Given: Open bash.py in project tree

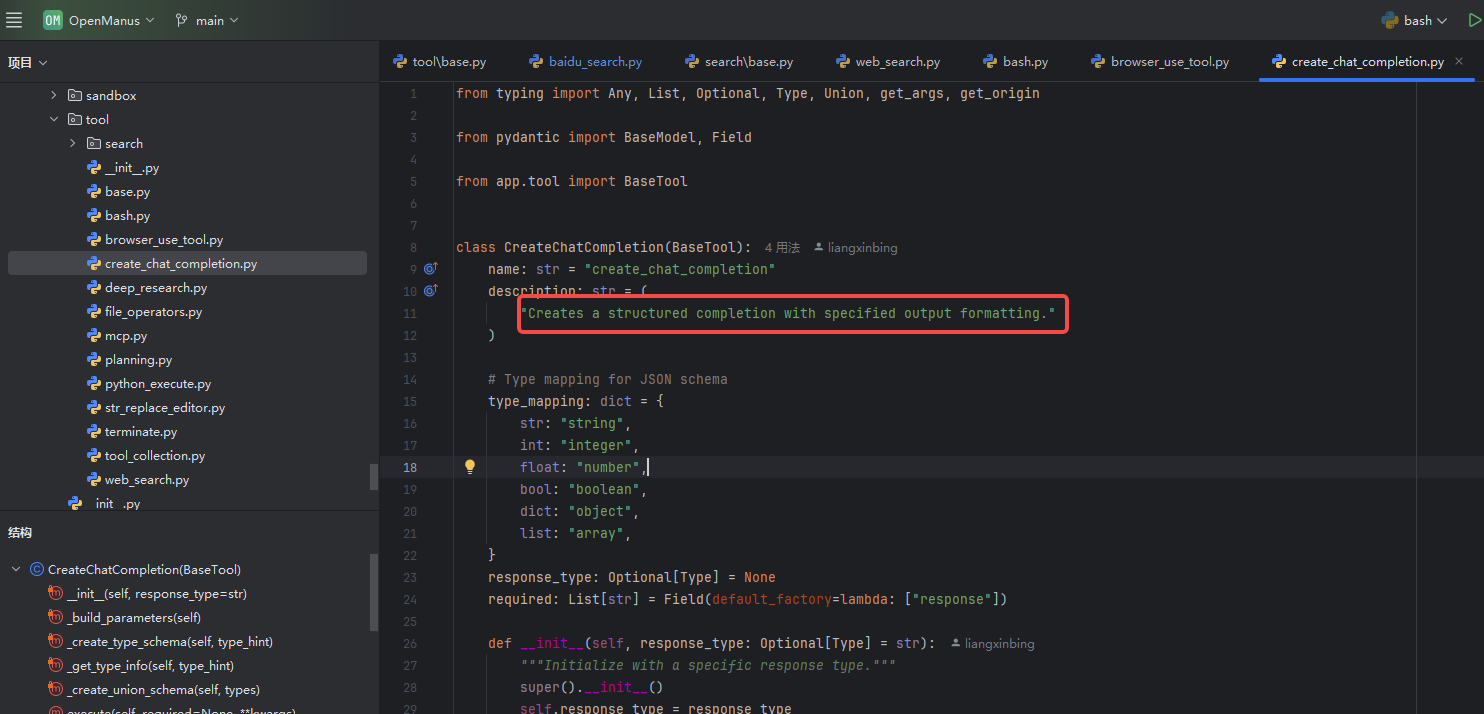Looking at the screenshot, I should [x=127, y=216].
